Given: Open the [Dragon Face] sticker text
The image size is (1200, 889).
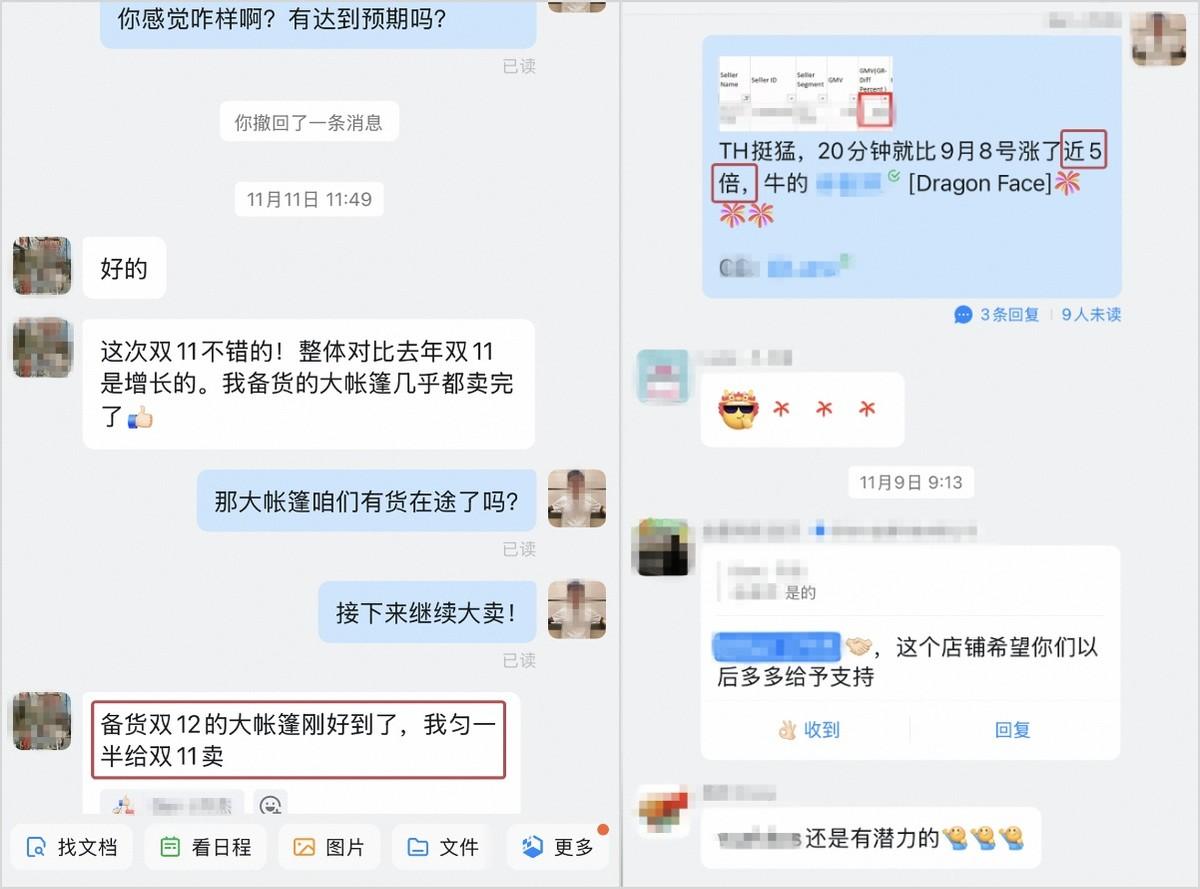Looking at the screenshot, I should point(979,183).
